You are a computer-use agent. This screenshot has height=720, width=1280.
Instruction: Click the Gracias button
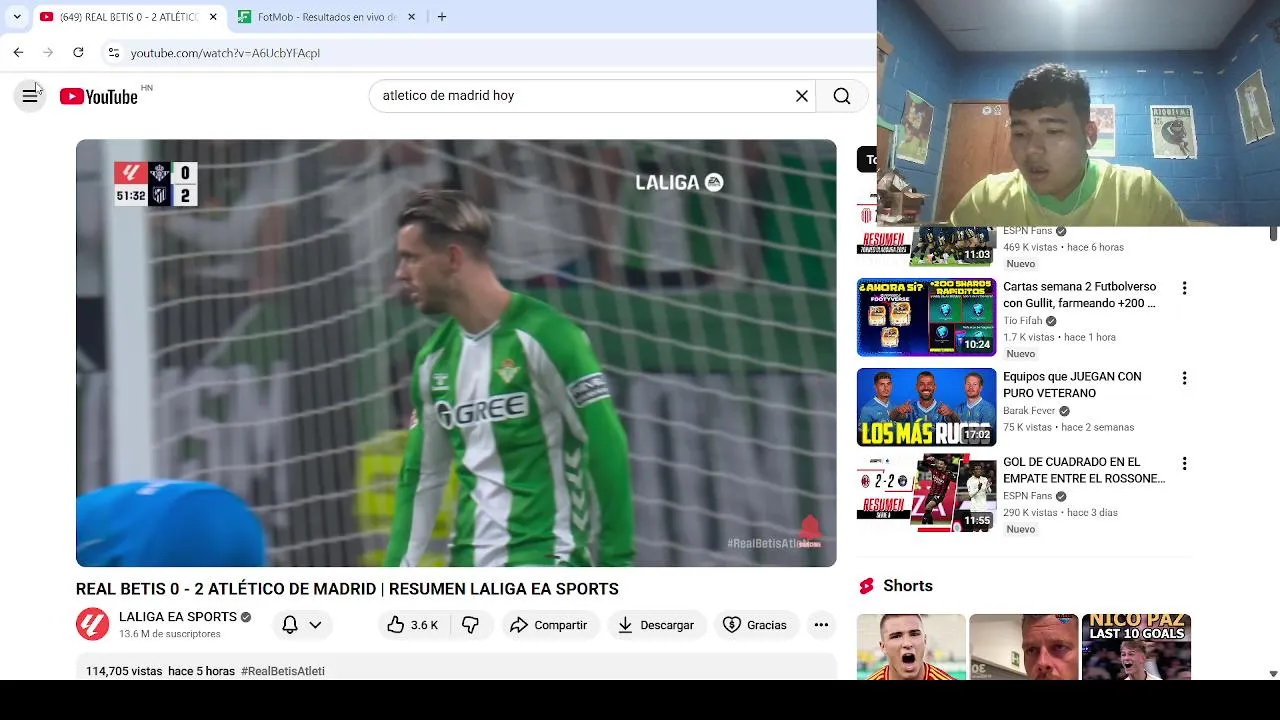coord(755,625)
